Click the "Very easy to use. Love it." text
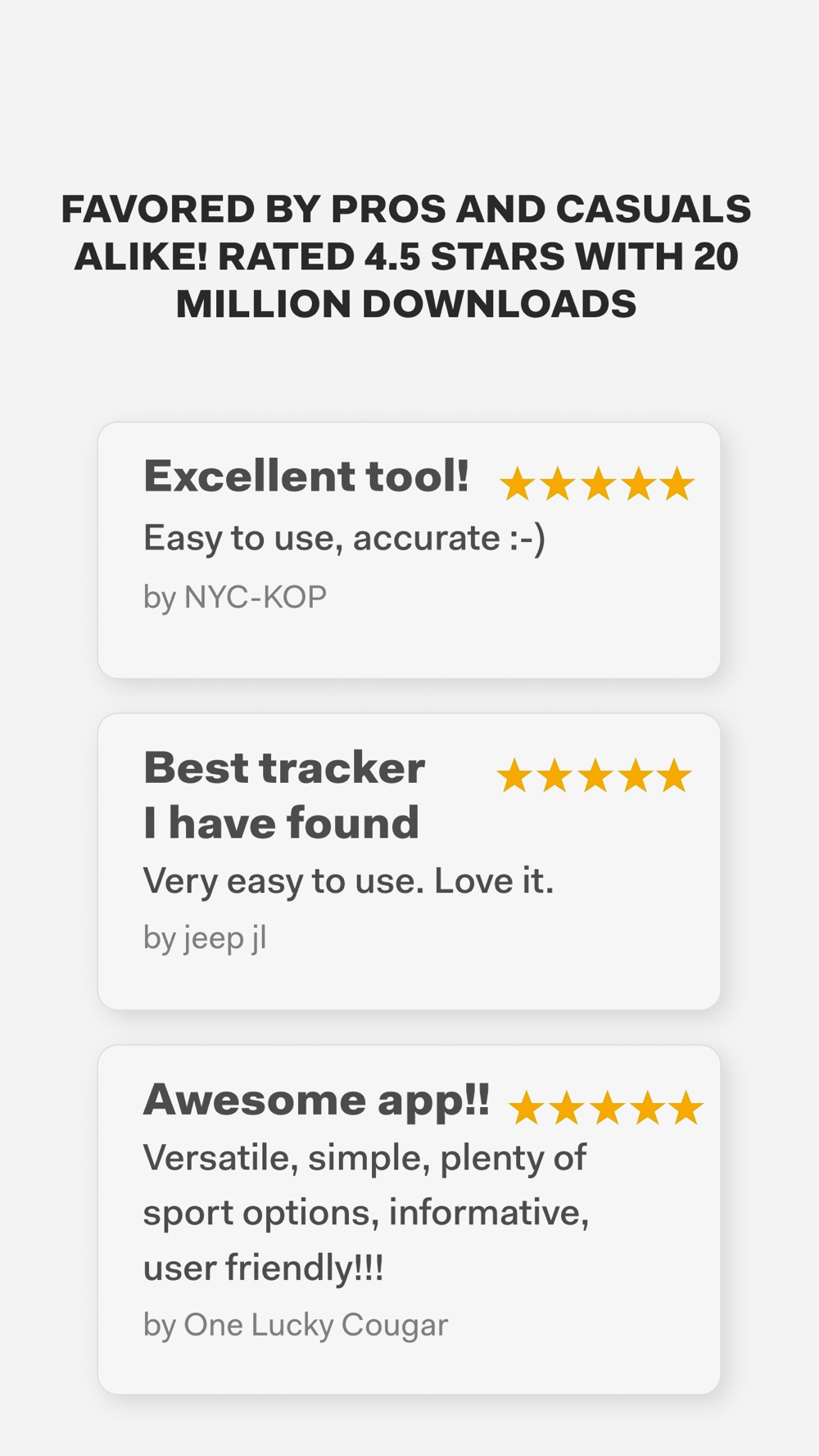This screenshot has height=1456, width=819. point(348,881)
